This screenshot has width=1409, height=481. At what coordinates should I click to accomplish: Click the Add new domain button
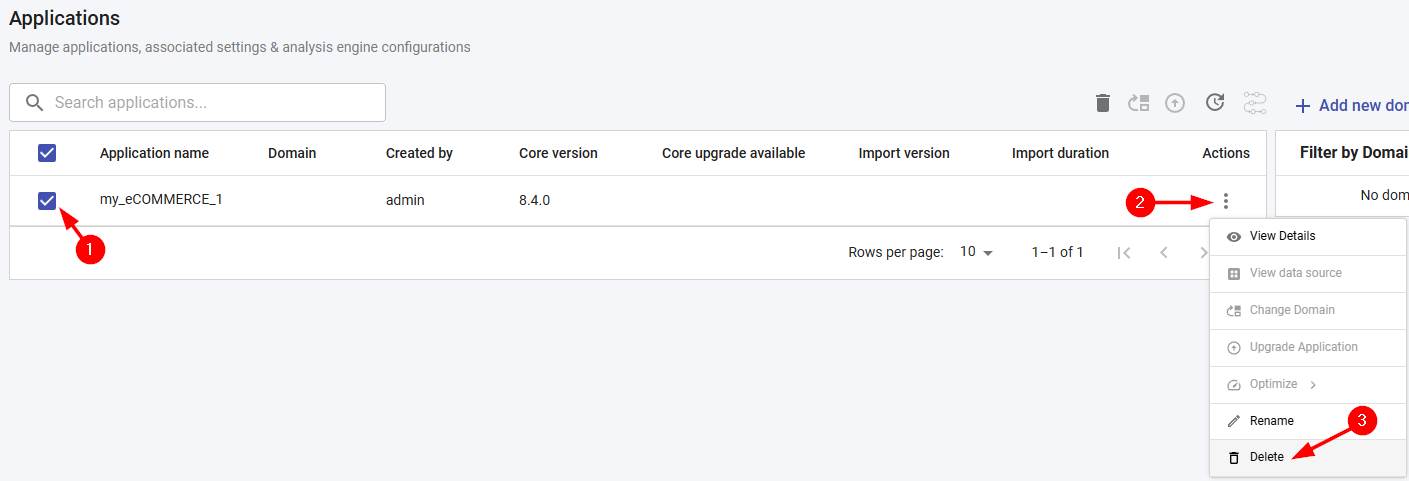click(1352, 105)
